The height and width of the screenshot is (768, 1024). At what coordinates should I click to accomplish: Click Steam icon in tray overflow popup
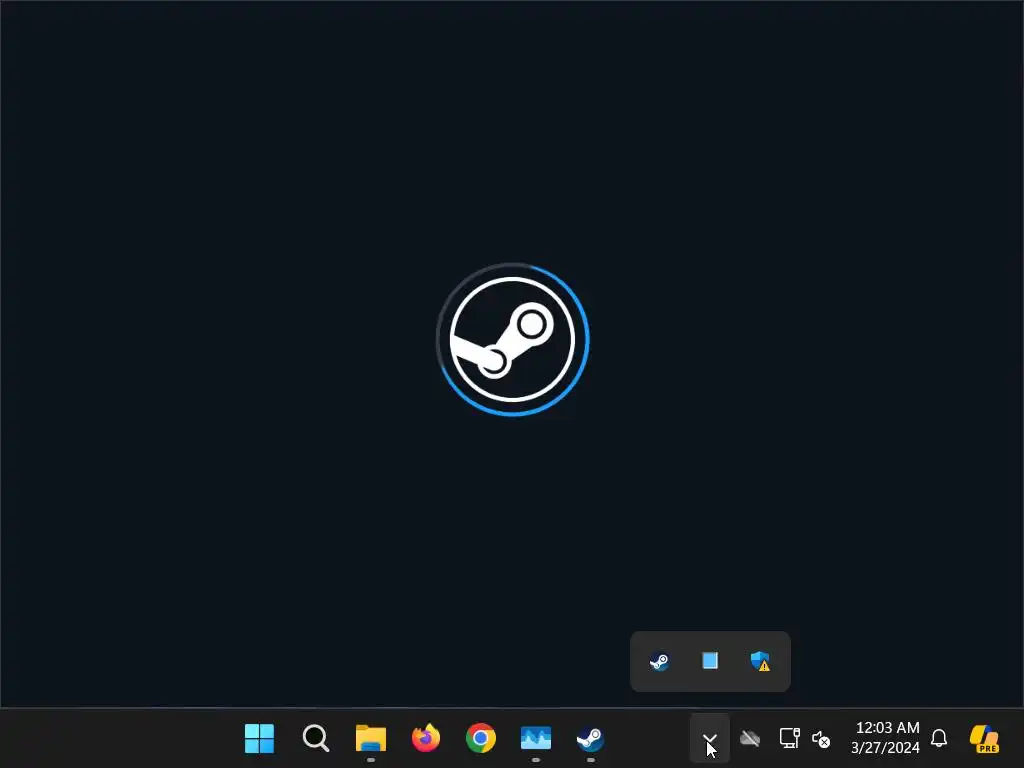click(659, 662)
